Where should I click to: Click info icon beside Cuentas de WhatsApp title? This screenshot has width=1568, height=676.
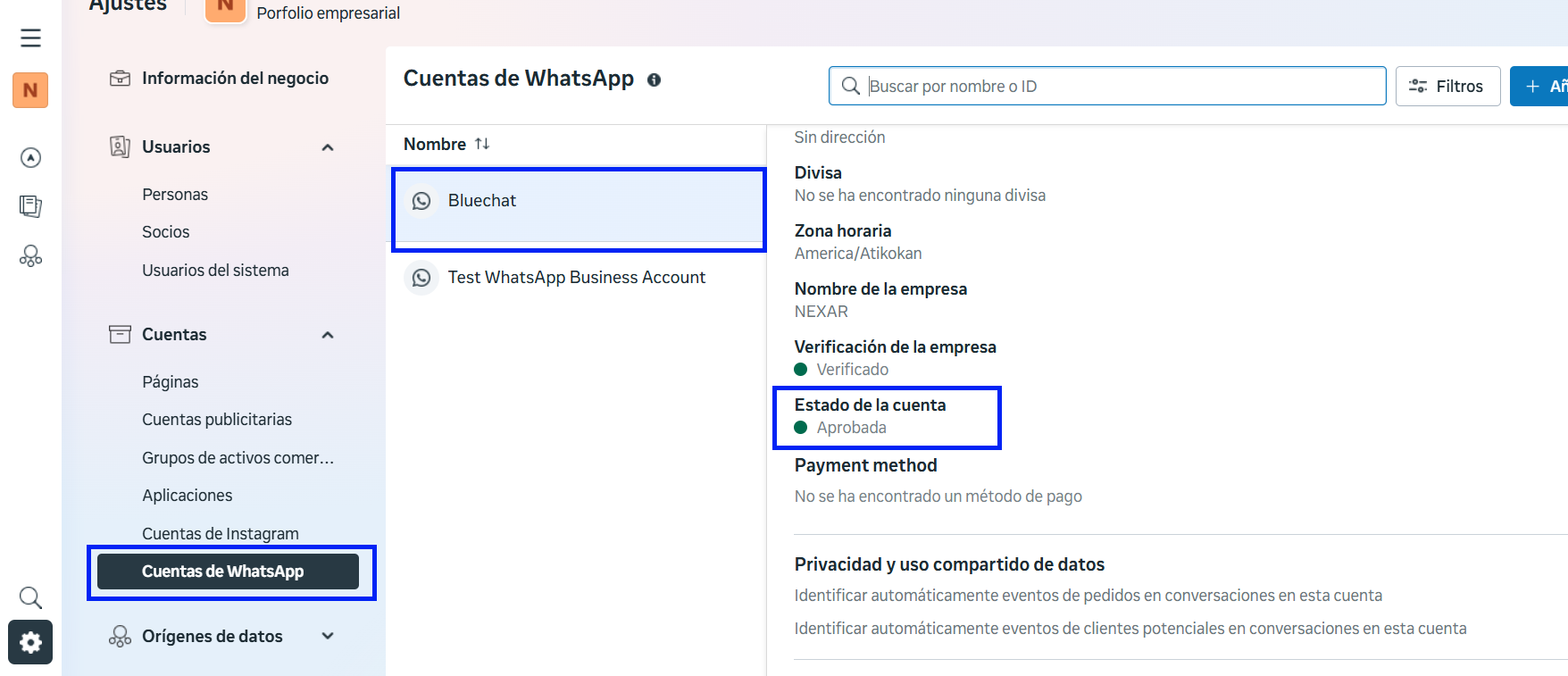(654, 80)
